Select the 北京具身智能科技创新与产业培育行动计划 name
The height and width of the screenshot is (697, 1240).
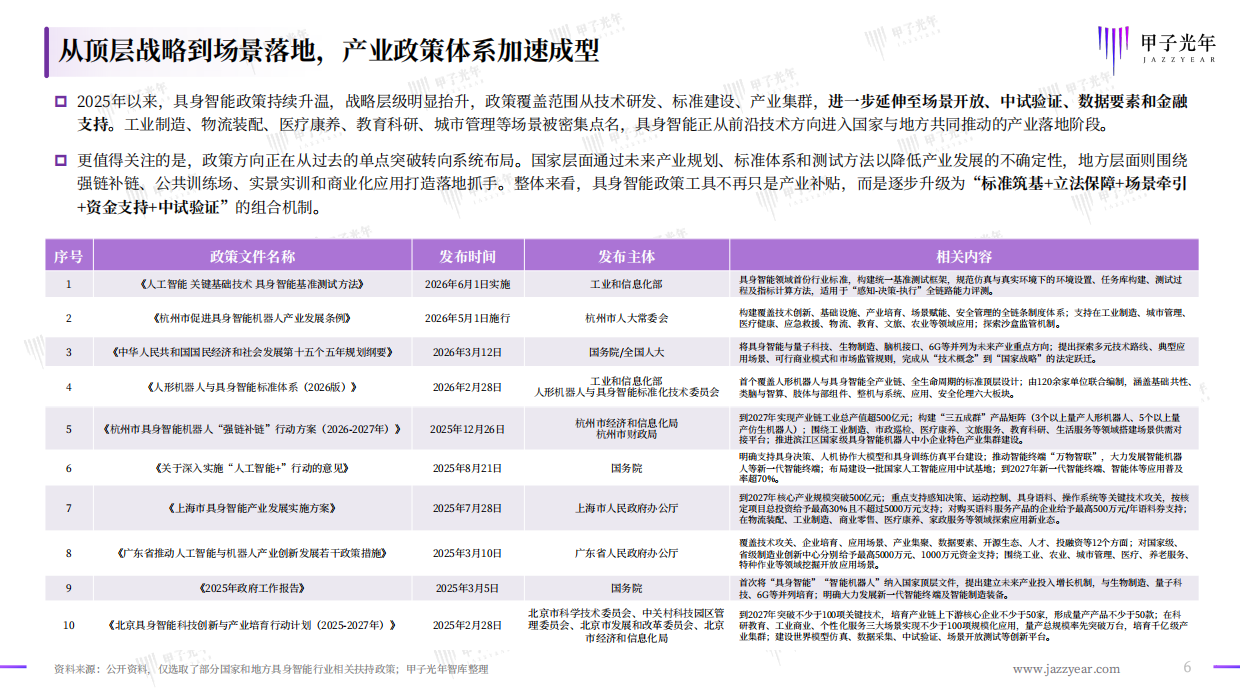point(253,625)
